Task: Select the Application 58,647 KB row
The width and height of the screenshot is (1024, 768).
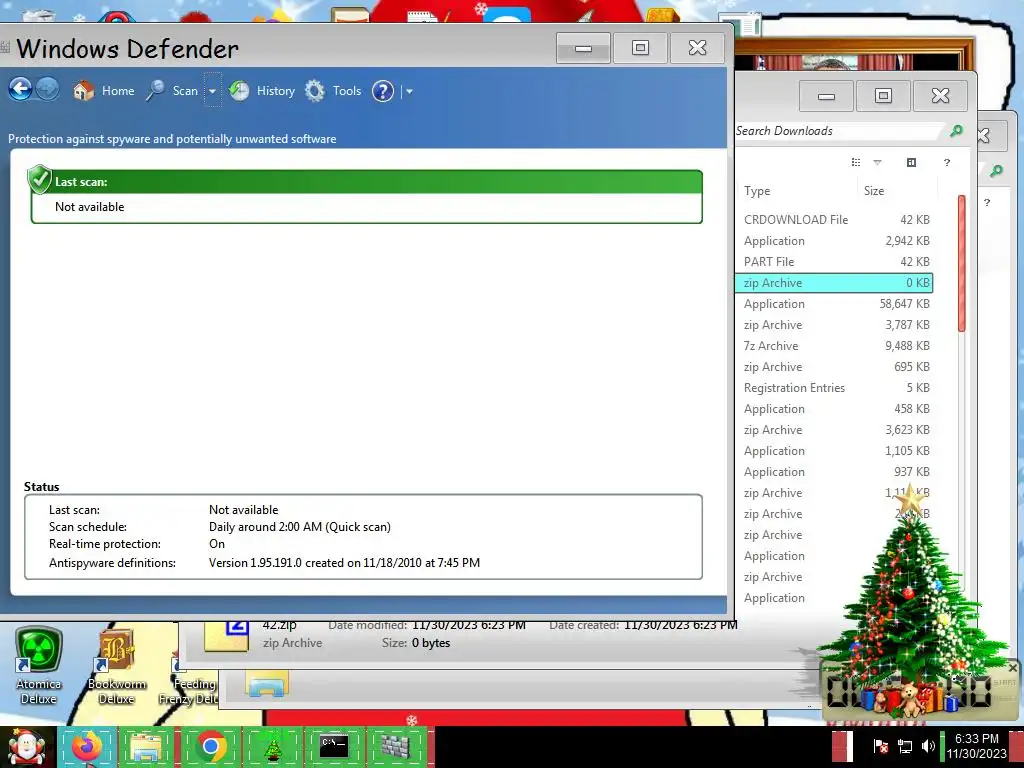Action: tap(835, 304)
